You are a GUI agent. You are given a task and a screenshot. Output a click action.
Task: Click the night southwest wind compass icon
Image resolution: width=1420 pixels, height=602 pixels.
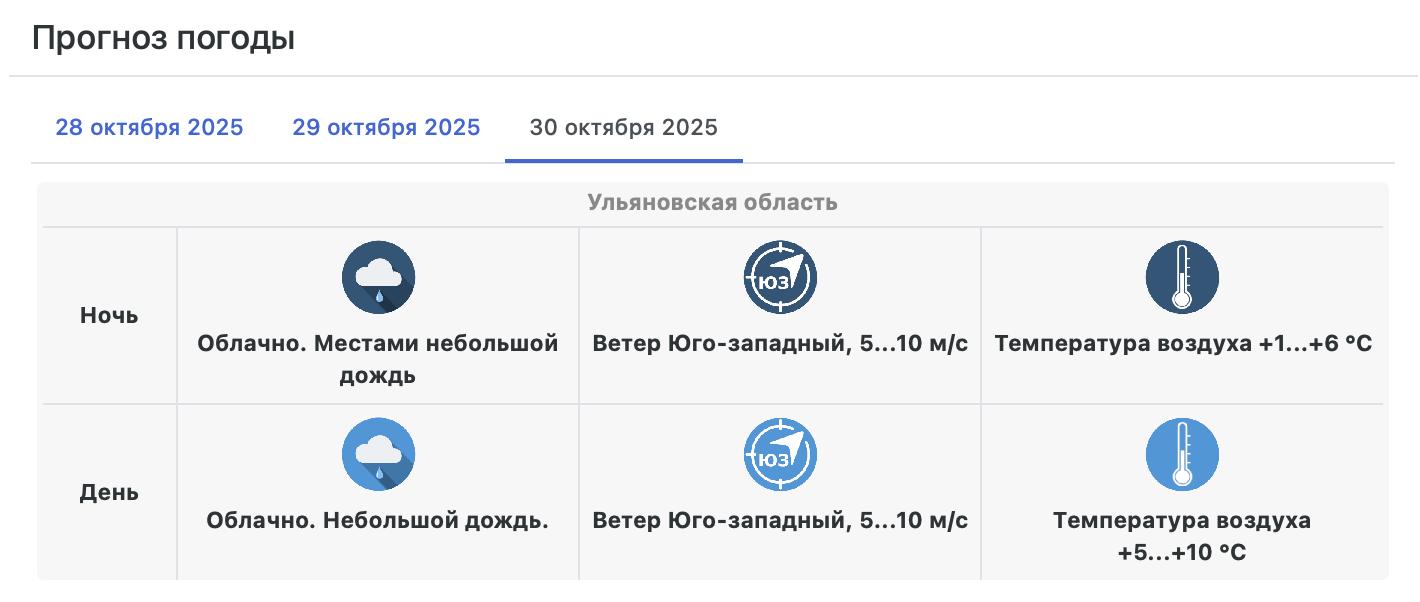point(780,277)
